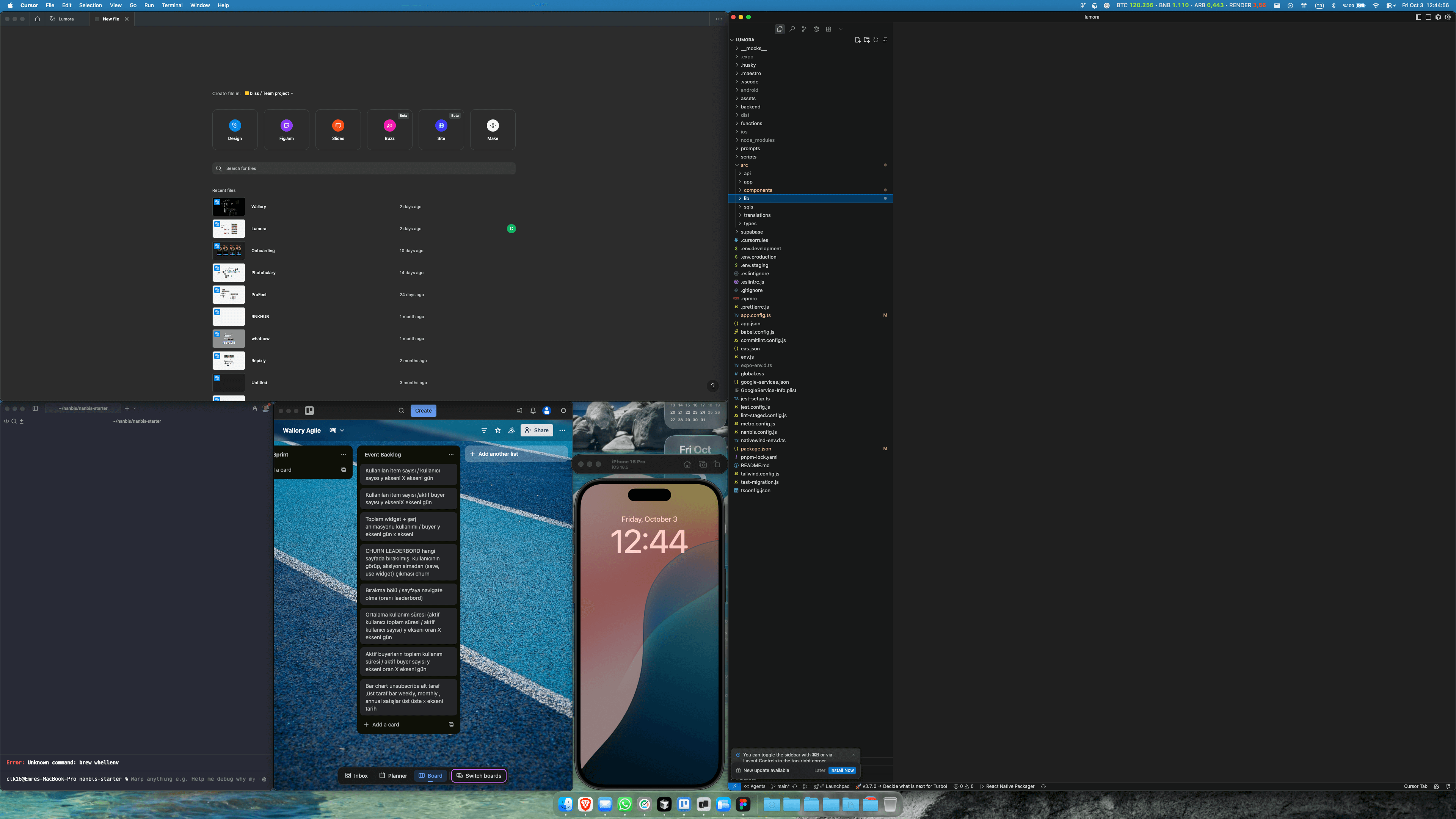
Task: Click the Trello Create button
Action: tap(424, 411)
